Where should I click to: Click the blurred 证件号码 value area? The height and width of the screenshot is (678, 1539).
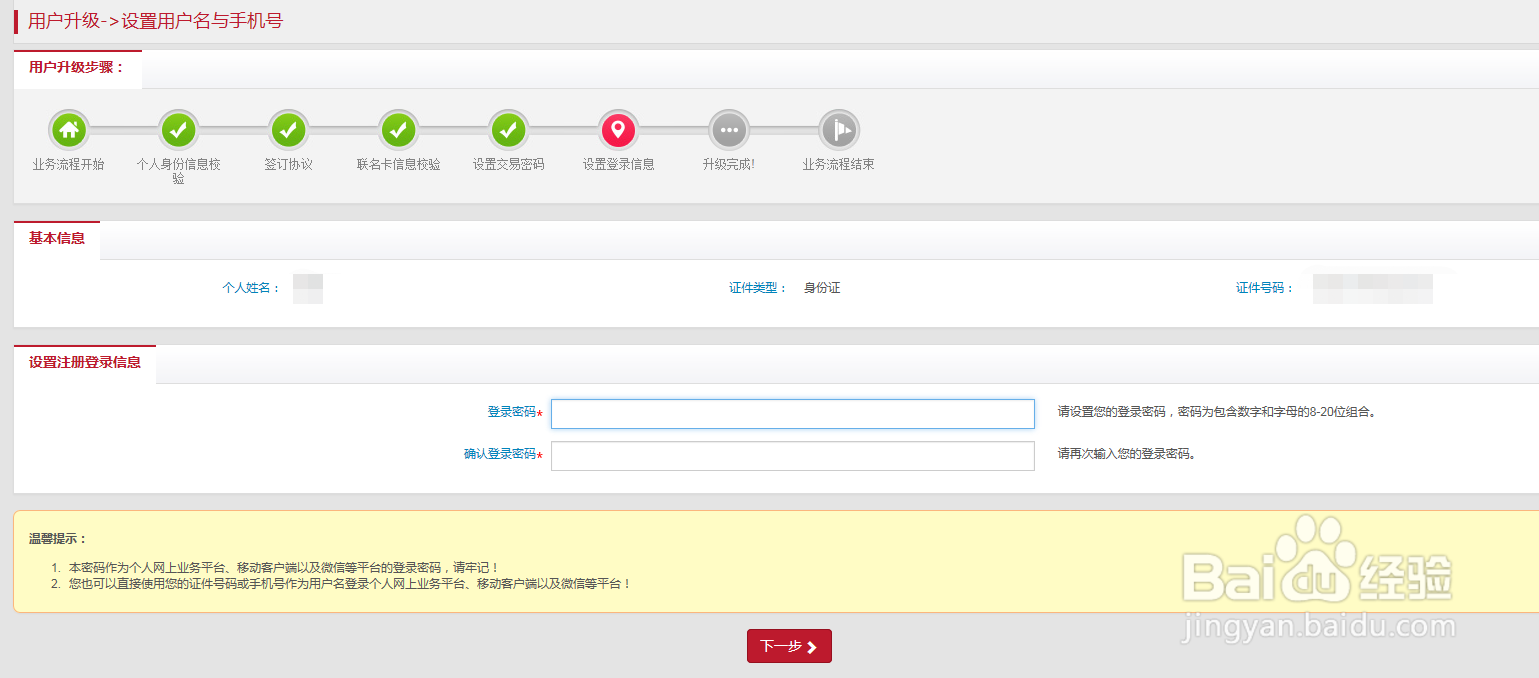click(1373, 288)
